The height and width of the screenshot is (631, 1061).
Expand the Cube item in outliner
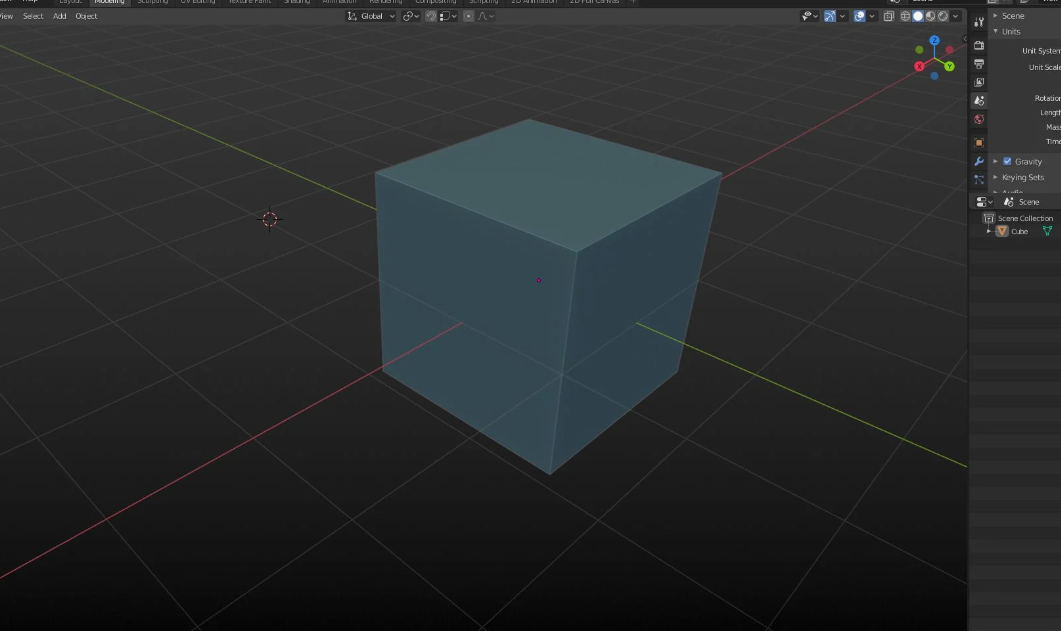(x=990, y=231)
